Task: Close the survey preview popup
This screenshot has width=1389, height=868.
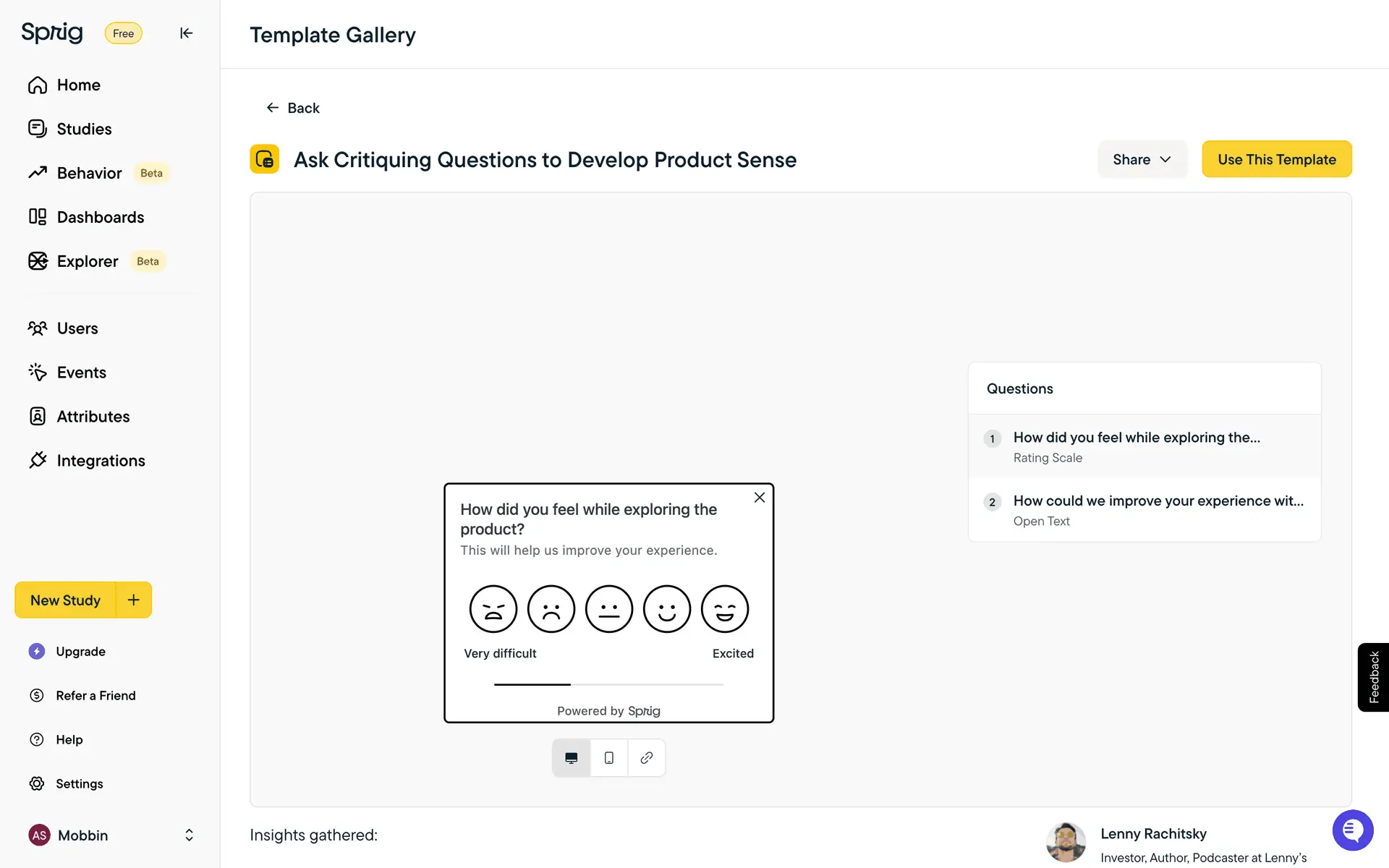Action: [x=760, y=498]
